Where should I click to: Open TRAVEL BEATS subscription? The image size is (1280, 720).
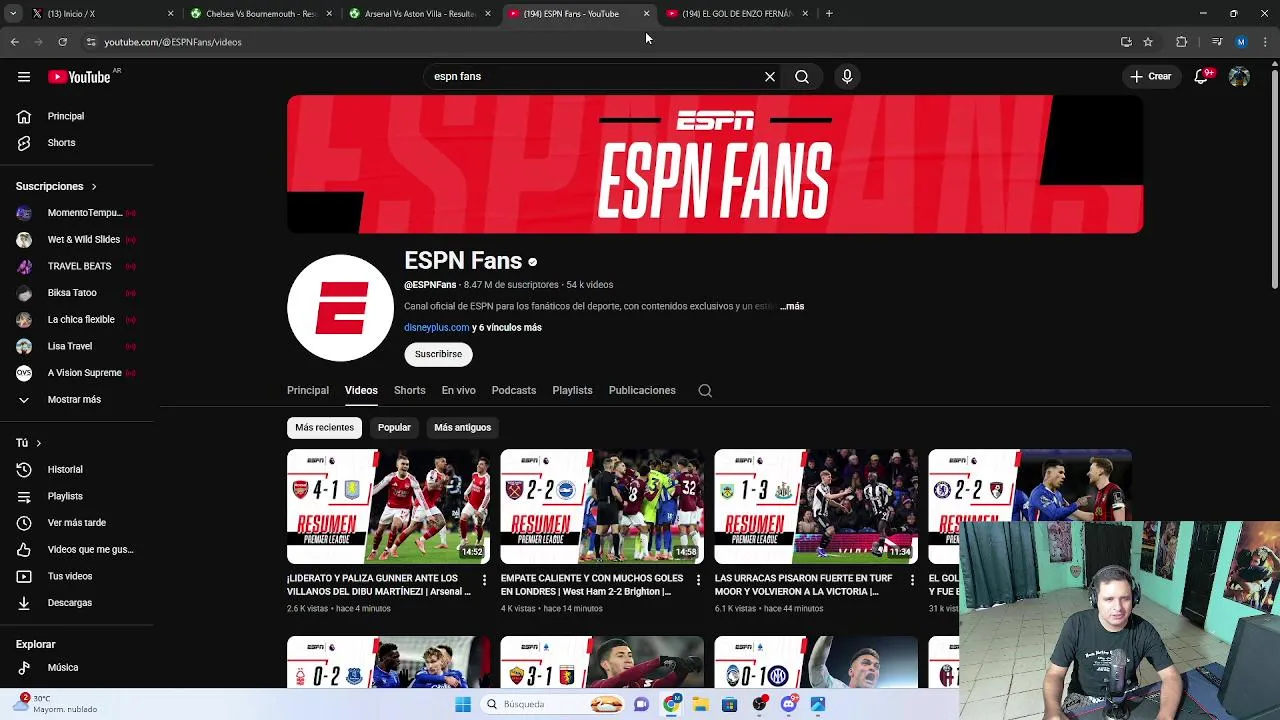[78, 266]
